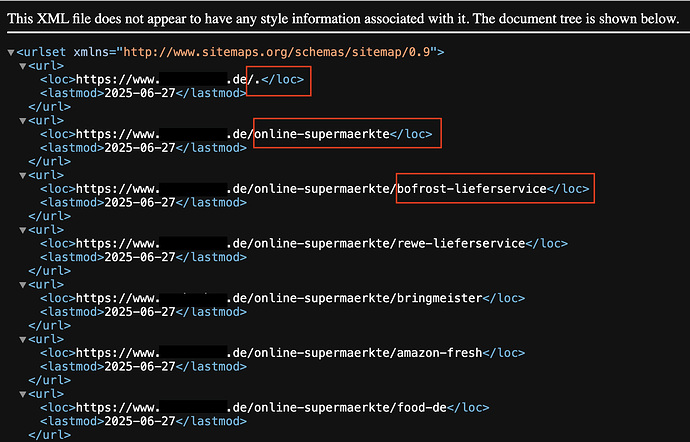Image resolution: width=690 pixels, height=442 pixels.
Task: Click the lastmod date under amazon-fresh
Action: [x=140, y=366]
